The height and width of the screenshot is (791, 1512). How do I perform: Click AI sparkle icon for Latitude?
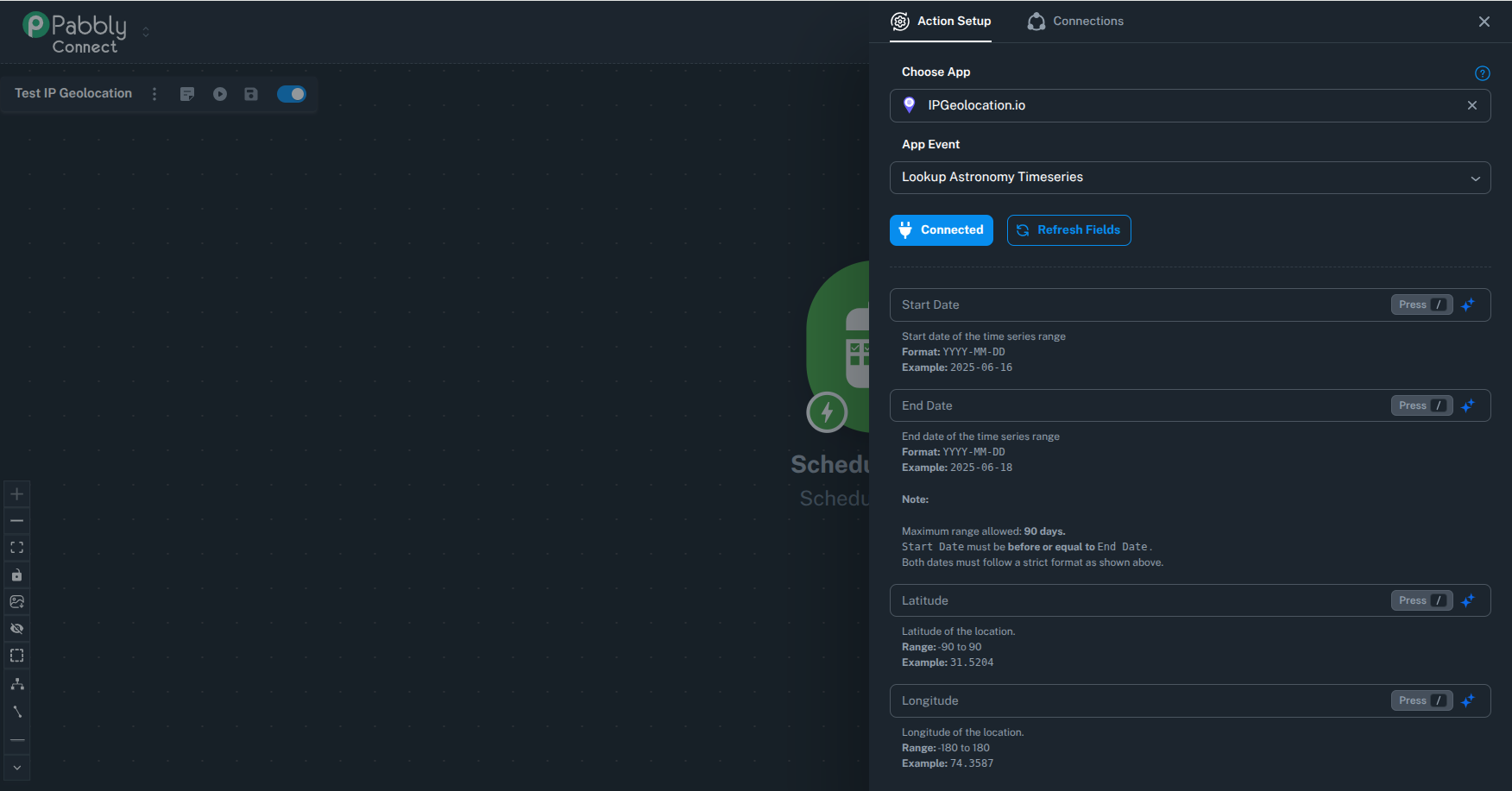pos(1468,600)
